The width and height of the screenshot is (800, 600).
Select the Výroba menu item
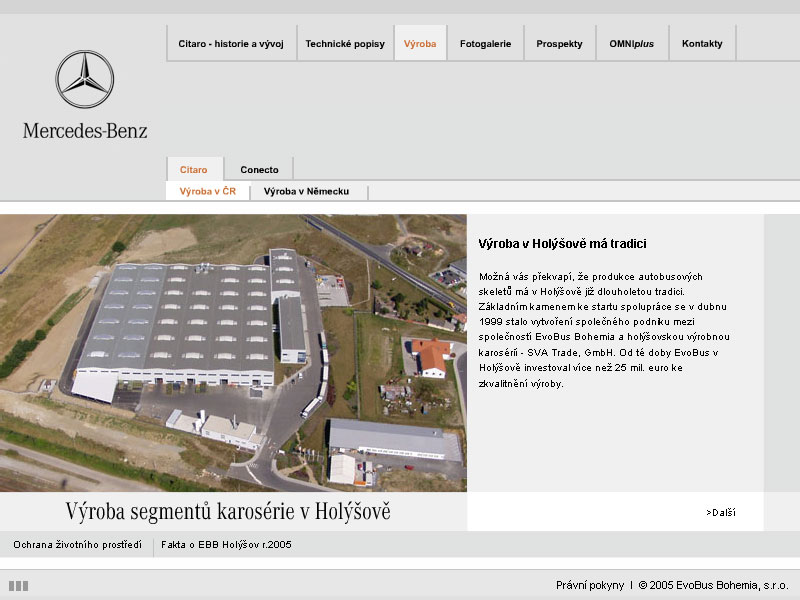coord(420,44)
